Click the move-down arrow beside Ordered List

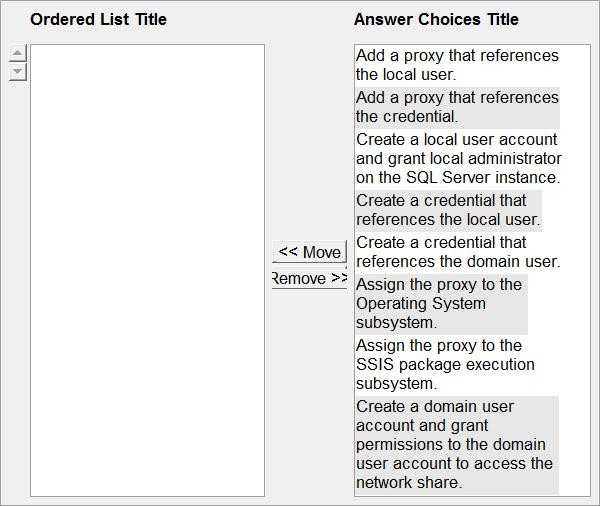tap(18, 72)
